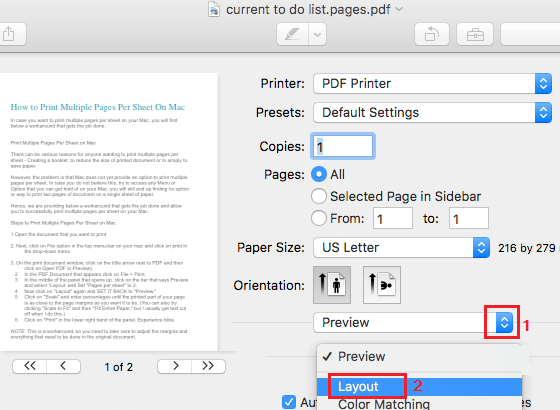Open the Paper Size dropdown US Letter
The image size is (560, 410).
(401, 248)
